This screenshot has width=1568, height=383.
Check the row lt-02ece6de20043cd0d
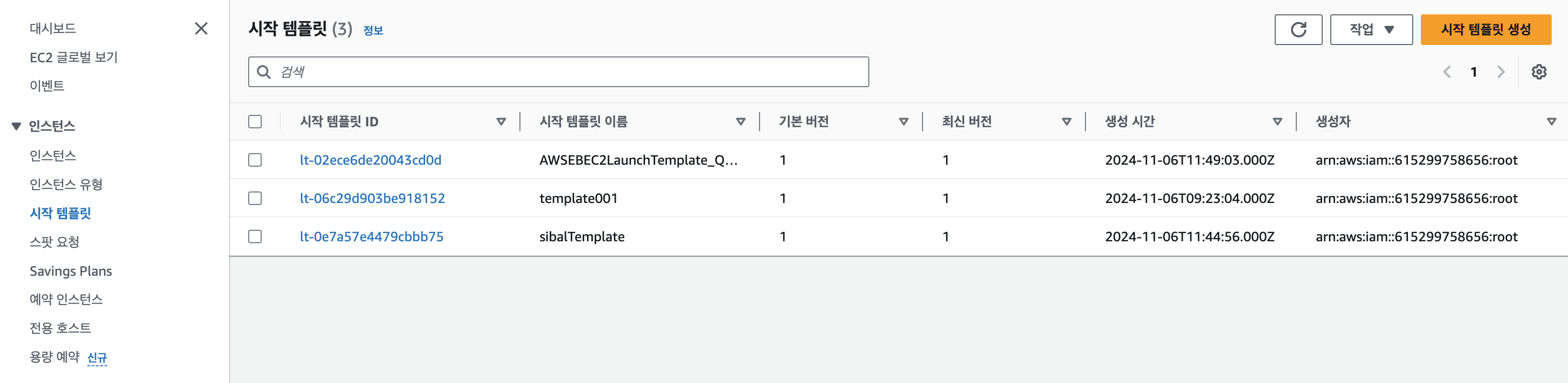[x=255, y=160]
